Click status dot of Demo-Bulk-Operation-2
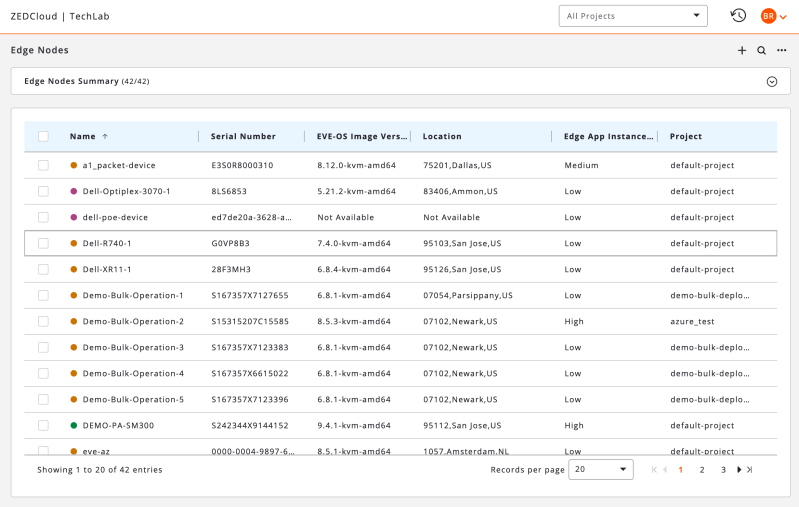This screenshot has width=799, height=507. 73,321
